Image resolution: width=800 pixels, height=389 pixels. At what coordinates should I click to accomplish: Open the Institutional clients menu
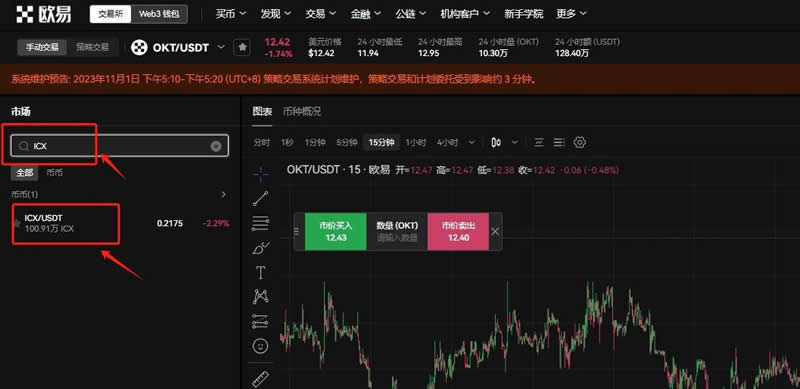coord(465,14)
